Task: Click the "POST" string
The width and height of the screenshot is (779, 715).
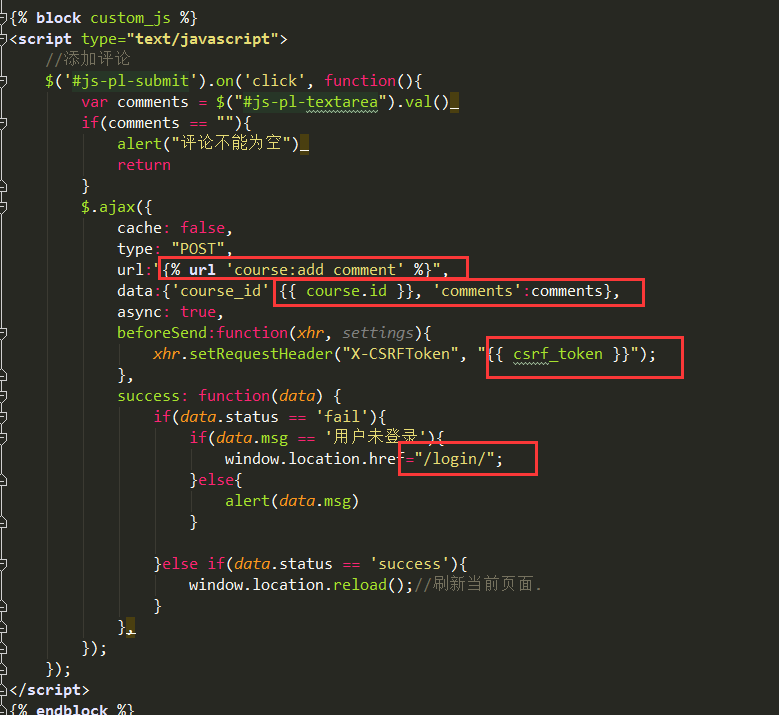Action: (198, 249)
